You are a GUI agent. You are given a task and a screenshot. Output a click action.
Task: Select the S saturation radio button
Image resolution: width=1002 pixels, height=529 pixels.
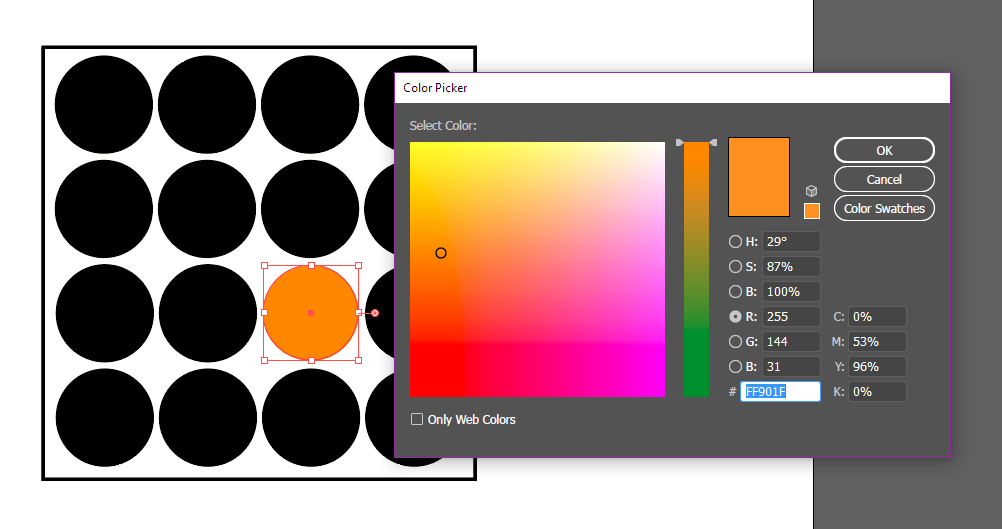[736, 267]
